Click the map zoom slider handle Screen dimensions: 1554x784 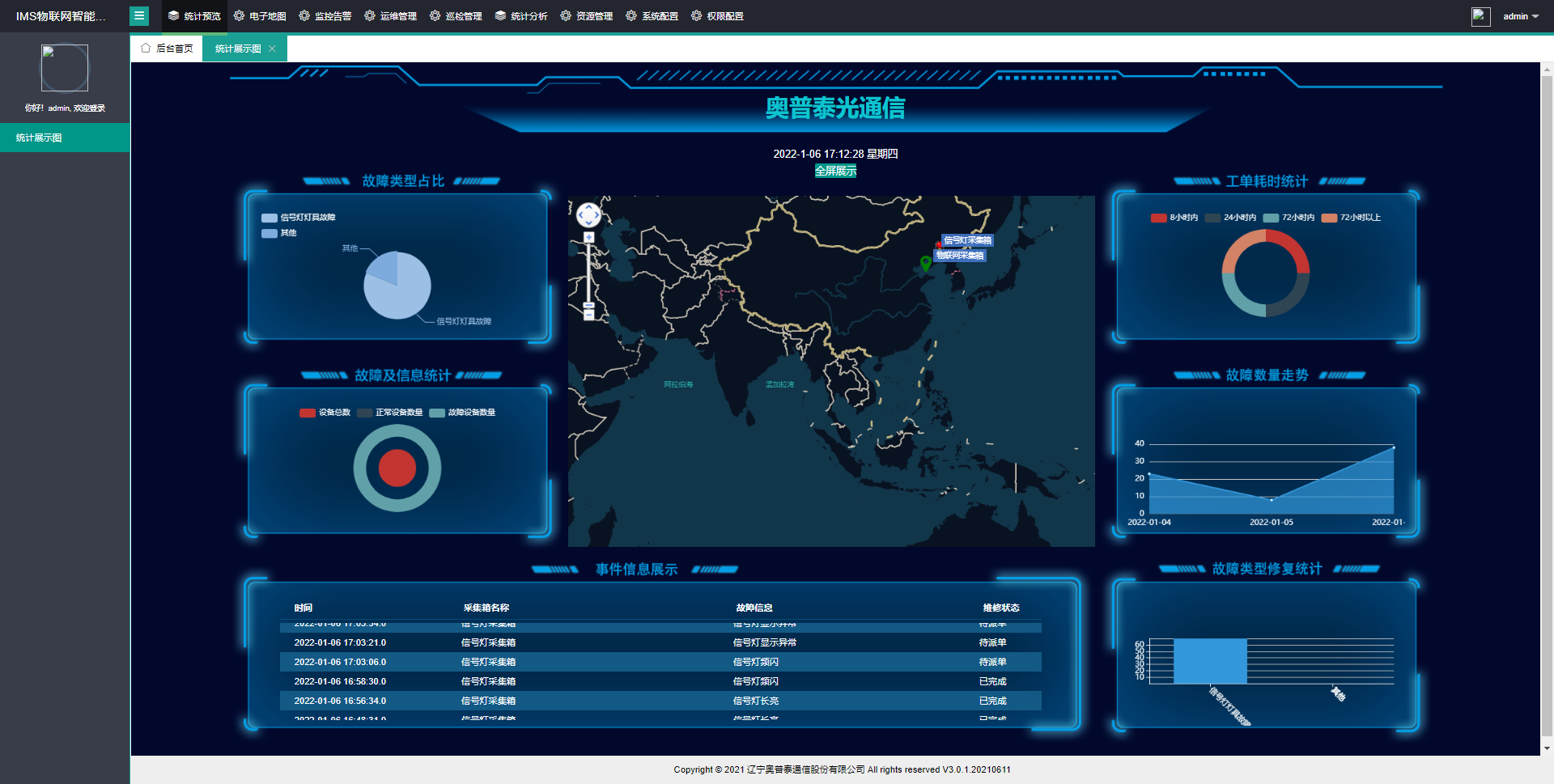pos(588,305)
